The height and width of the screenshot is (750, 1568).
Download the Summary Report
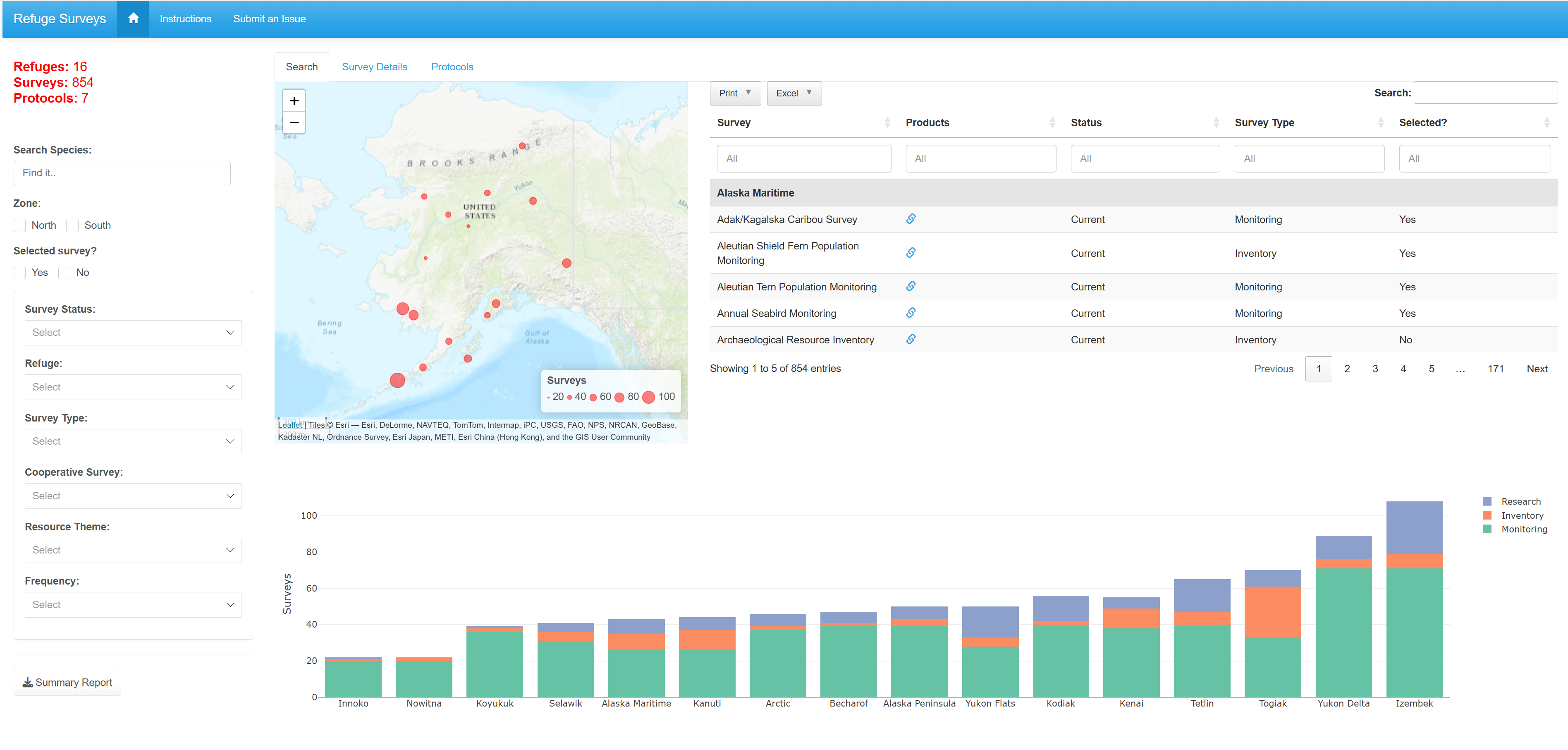point(67,682)
